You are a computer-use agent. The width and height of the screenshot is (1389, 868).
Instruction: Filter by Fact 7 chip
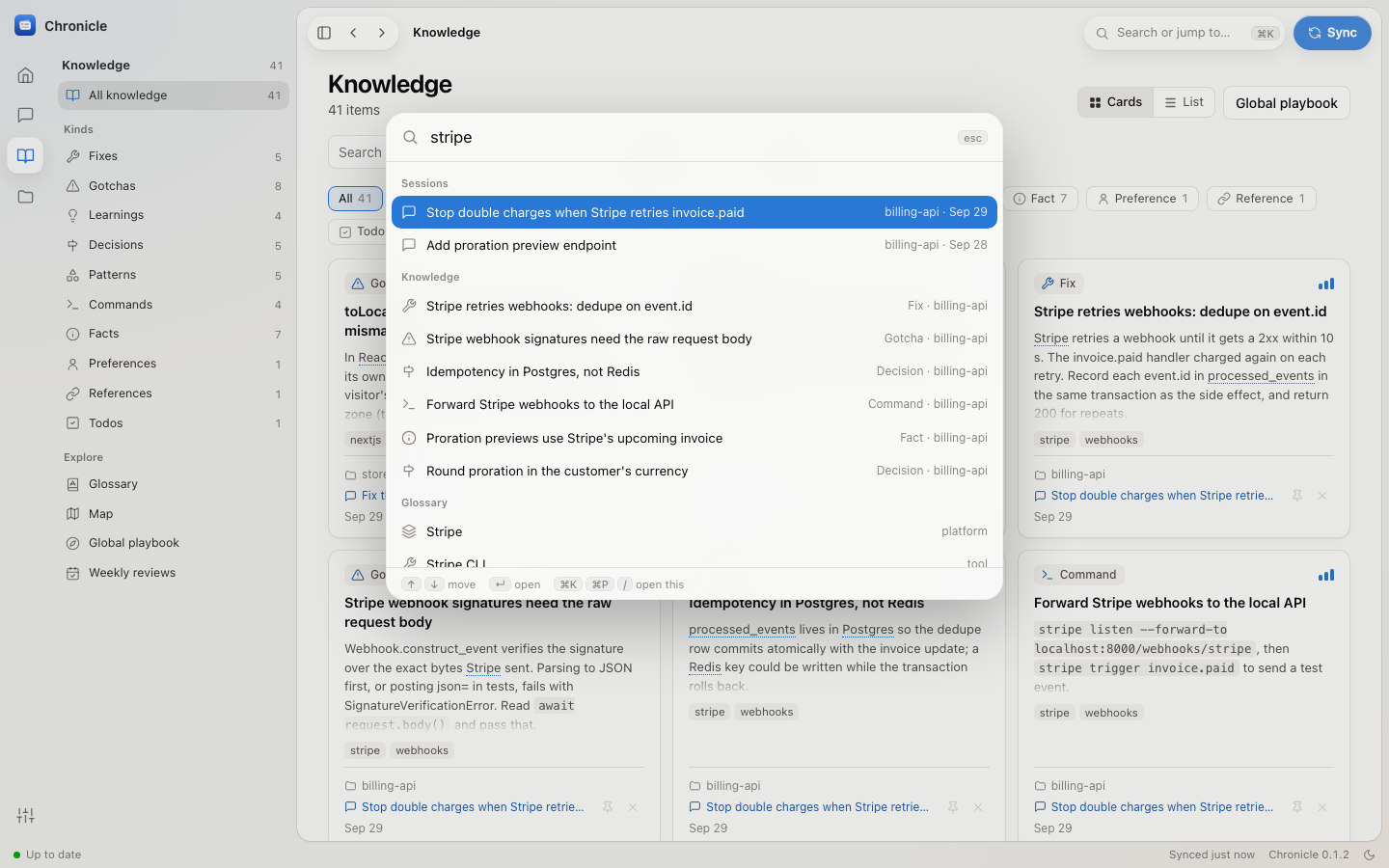(1040, 199)
